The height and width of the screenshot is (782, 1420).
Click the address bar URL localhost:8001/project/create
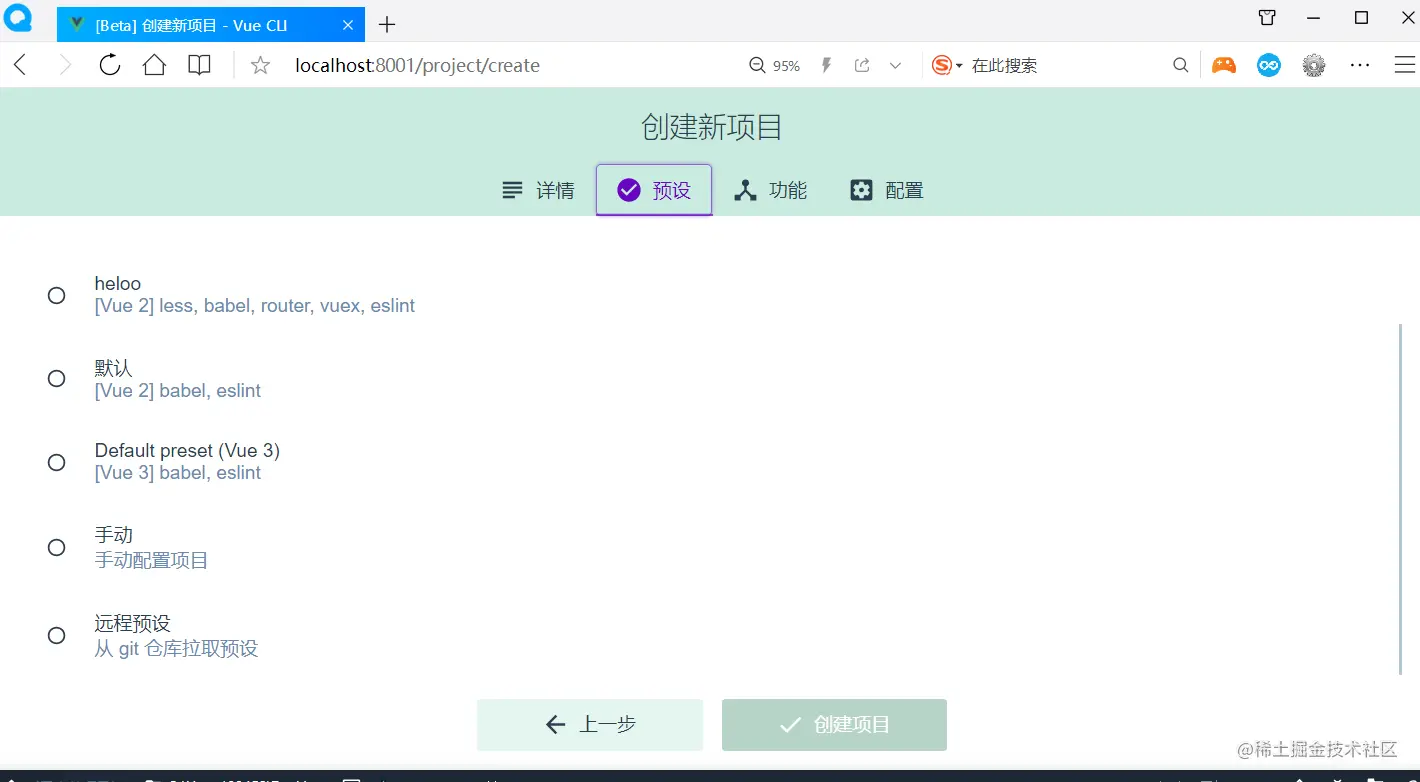tap(417, 65)
